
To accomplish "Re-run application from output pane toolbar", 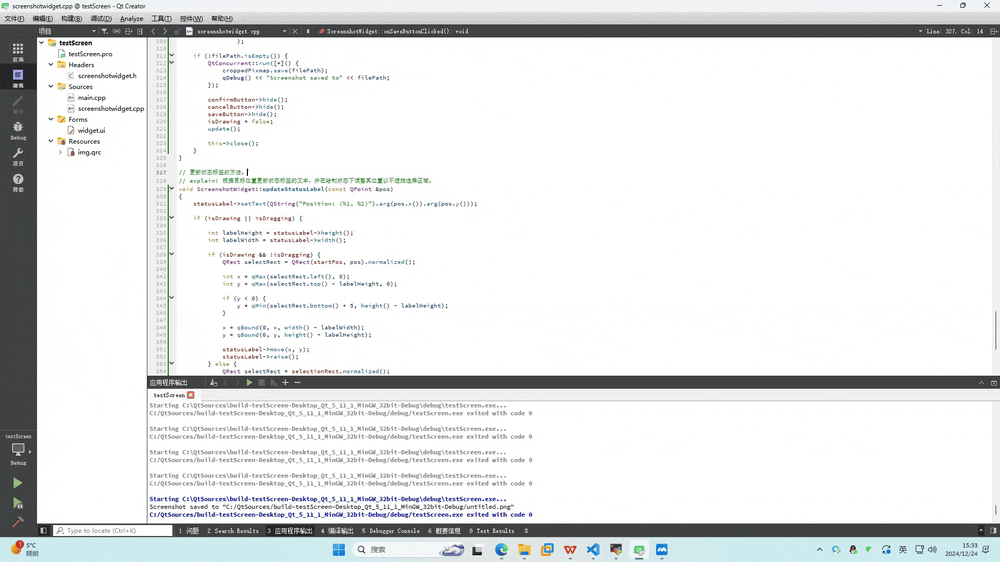I will [x=249, y=383].
